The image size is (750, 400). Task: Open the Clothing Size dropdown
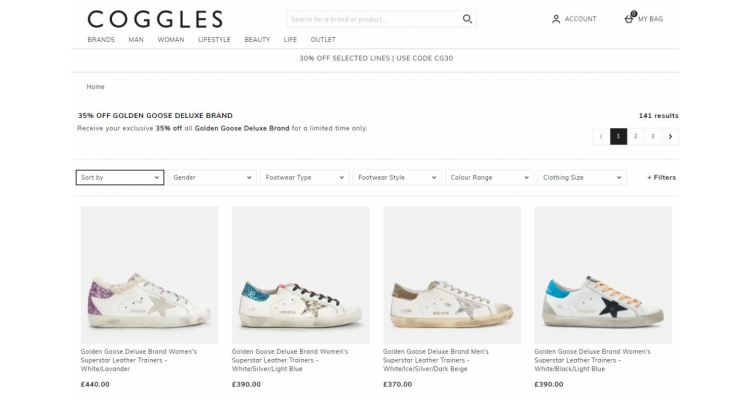click(582, 178)
